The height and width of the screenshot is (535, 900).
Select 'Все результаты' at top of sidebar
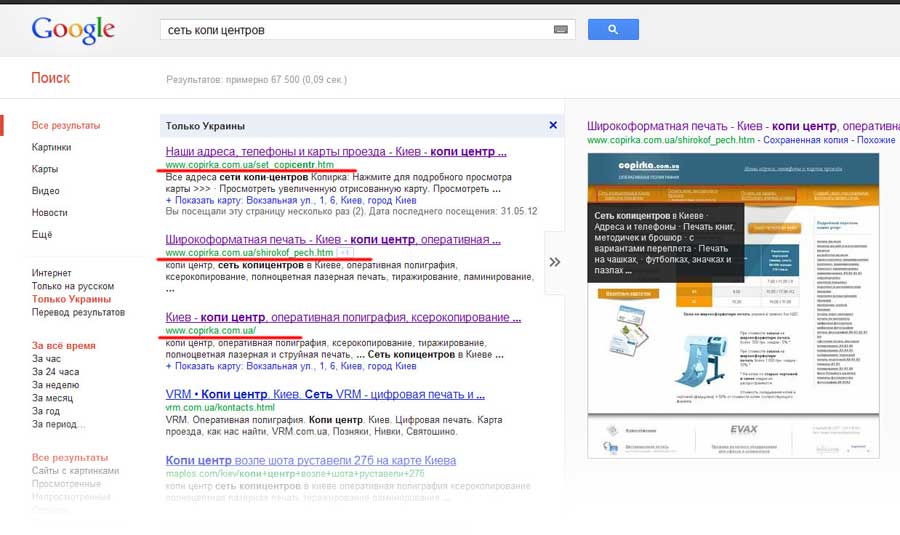pos(65,125)
